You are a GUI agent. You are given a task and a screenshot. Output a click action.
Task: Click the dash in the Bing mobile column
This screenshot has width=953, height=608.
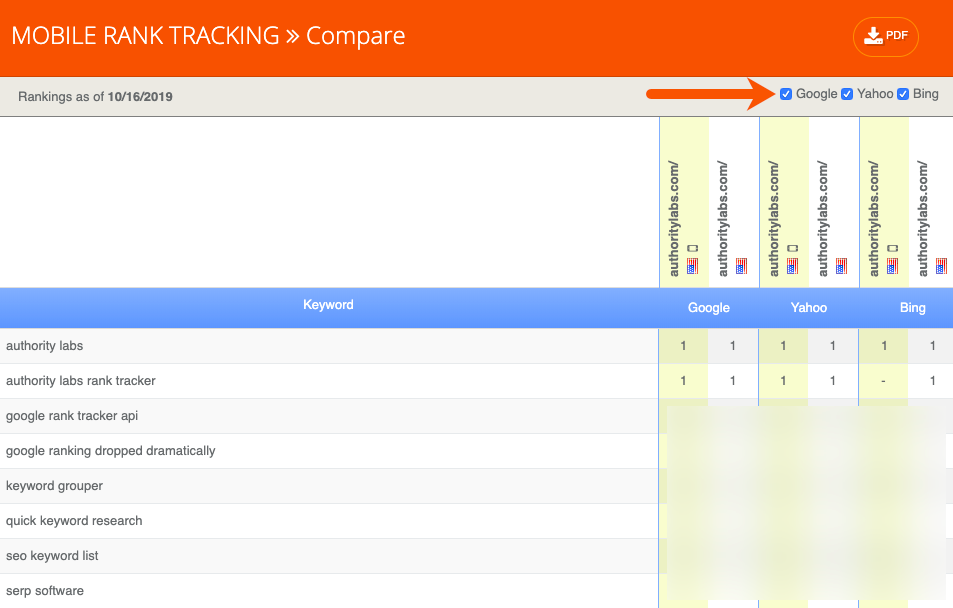[883, 381]
